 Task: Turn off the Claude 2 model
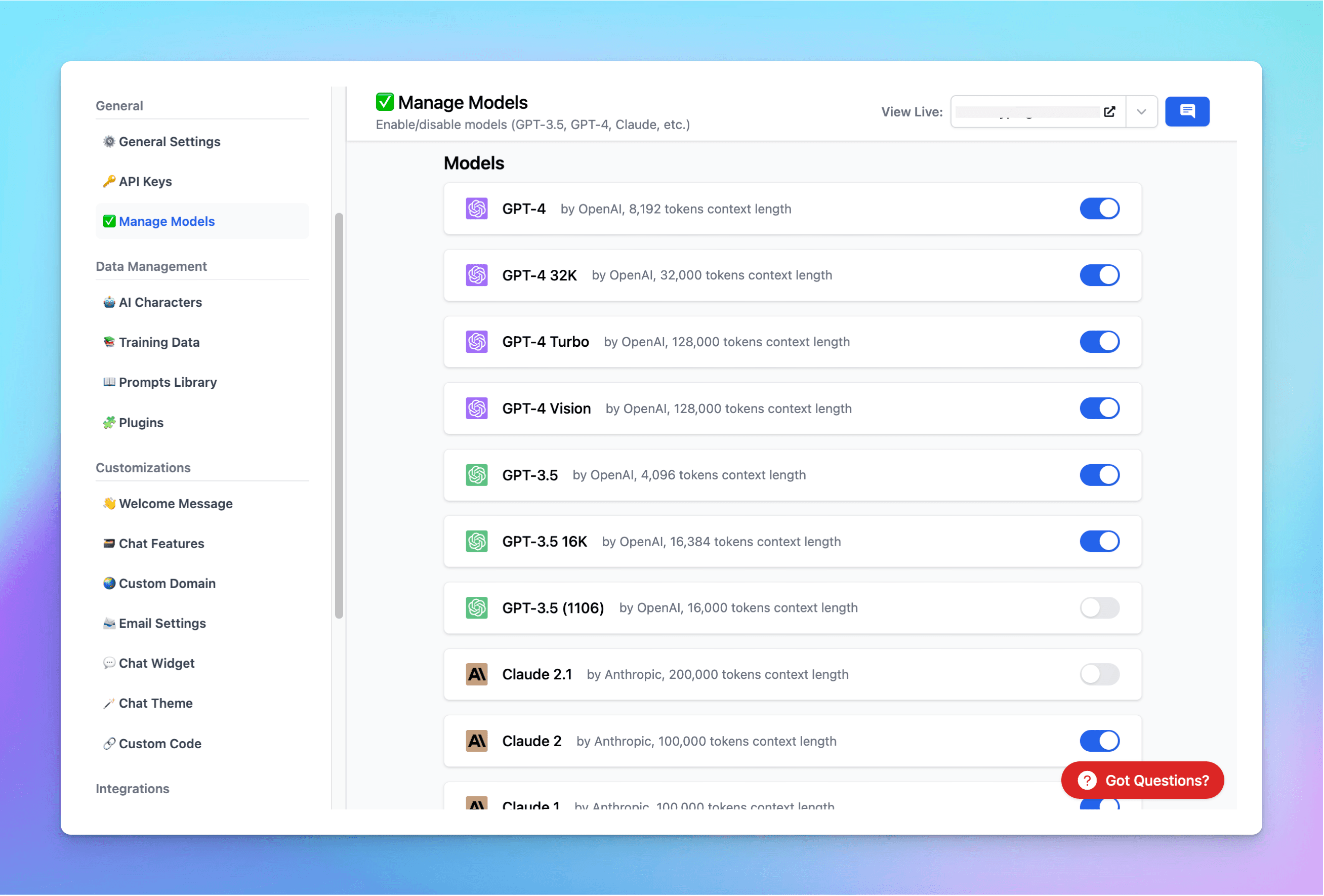click(1099, 741)
